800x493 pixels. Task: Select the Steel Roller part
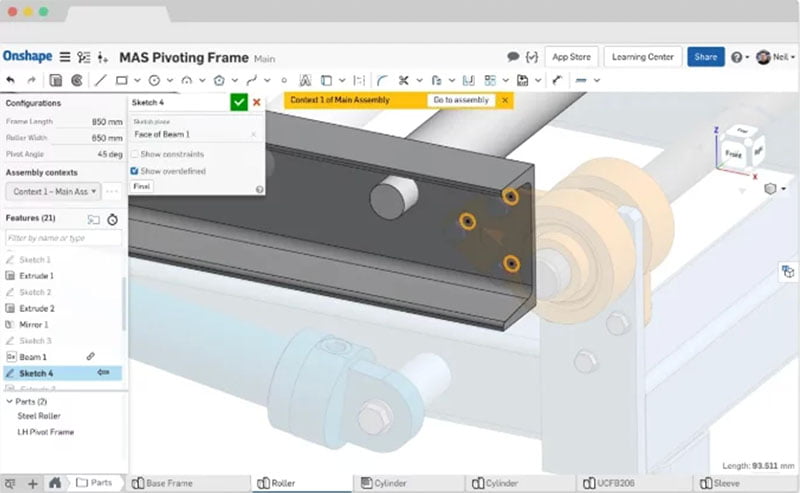pyautogui.click(x=39, y=416)
